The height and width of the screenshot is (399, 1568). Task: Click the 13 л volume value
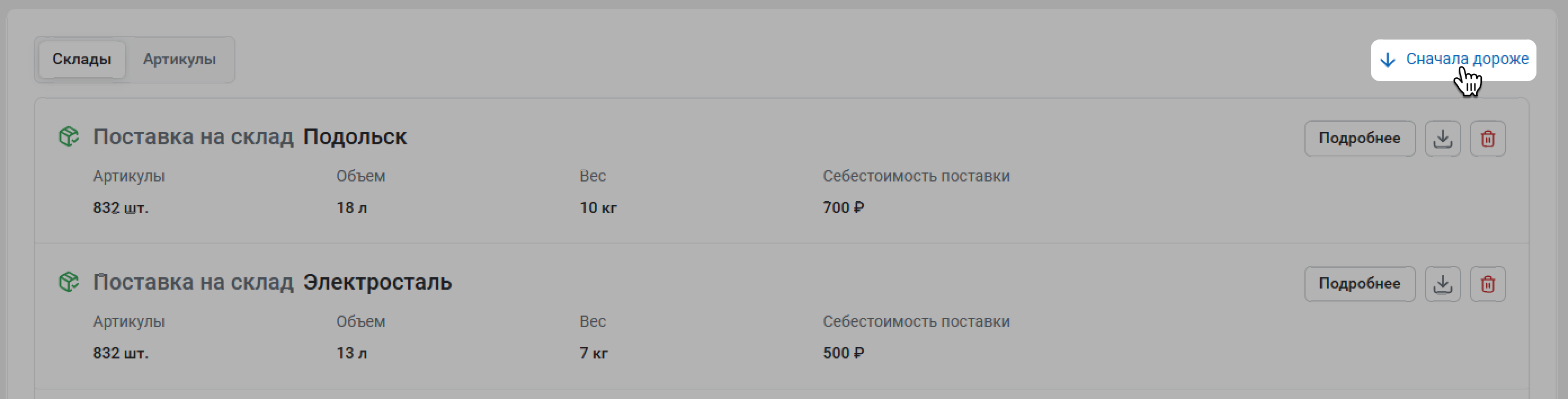[x=351, y=353]
